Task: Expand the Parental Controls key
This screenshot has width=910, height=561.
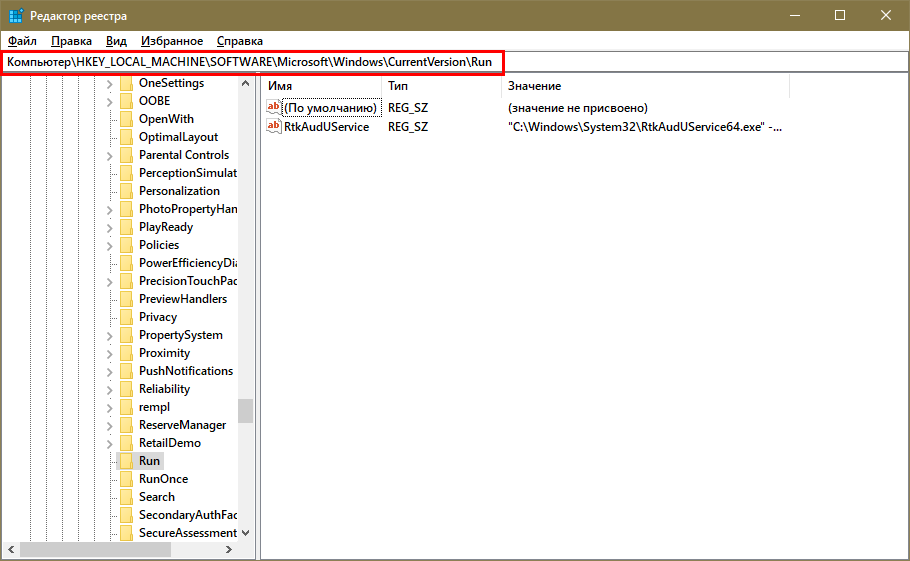Action: 109,155
